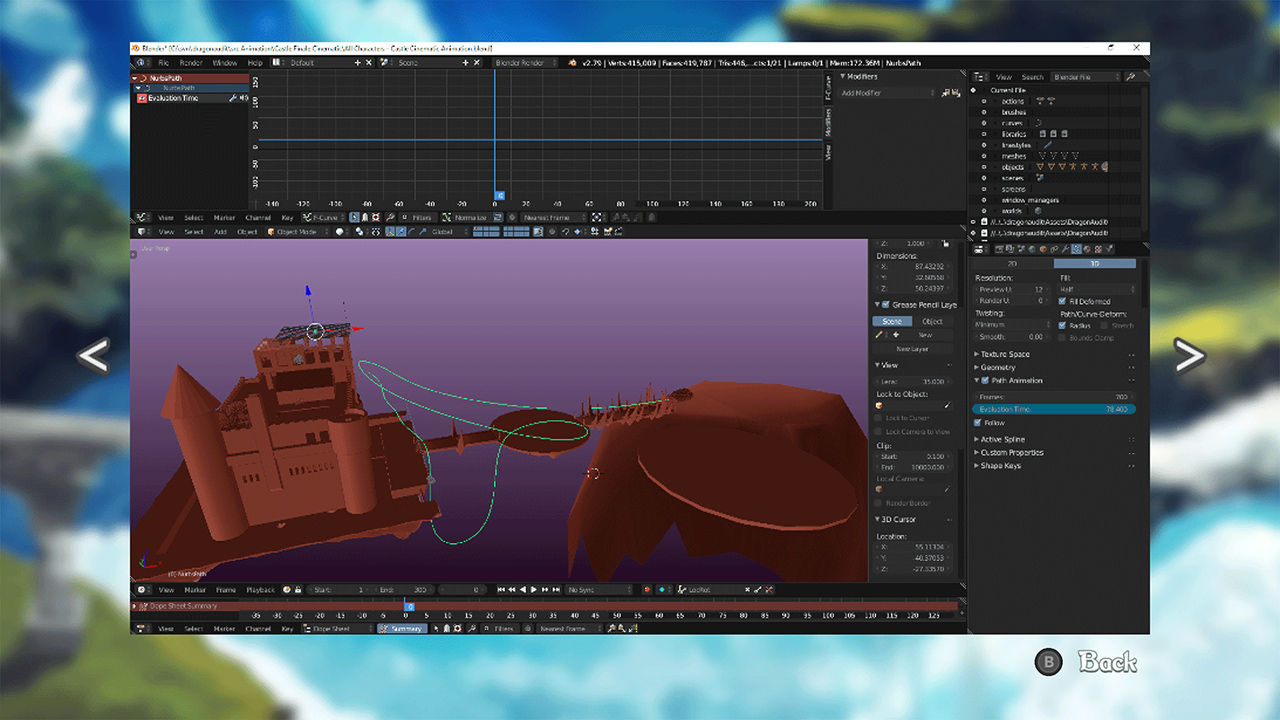Click the Blender logo icon in the top menu bar
The height and width of the screenshot is (720, 1280).
(142, 62)
